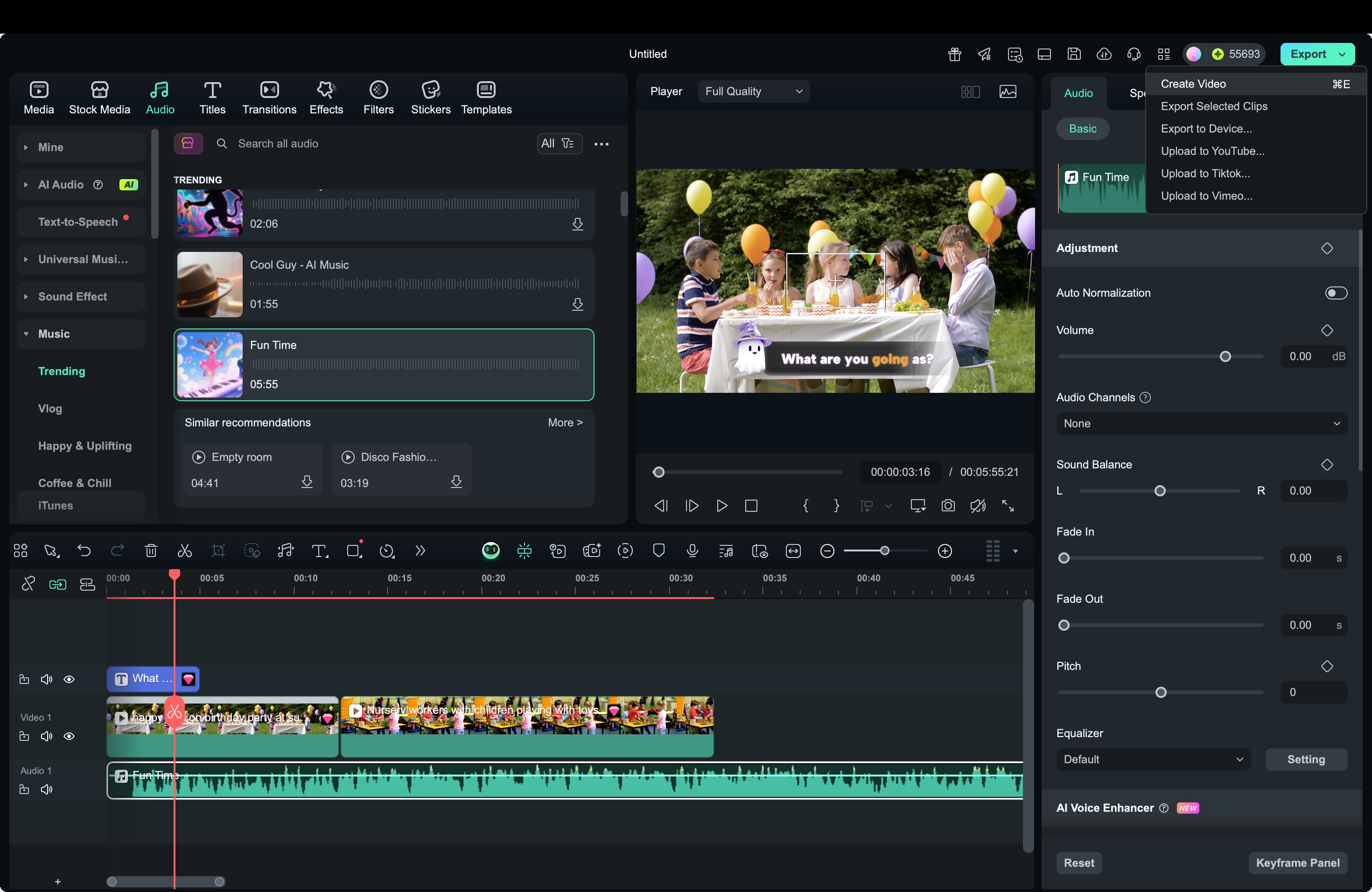Mute the Audio 1 track
This screenshot has height=892, width=1372.
click(x=47, y=789)
